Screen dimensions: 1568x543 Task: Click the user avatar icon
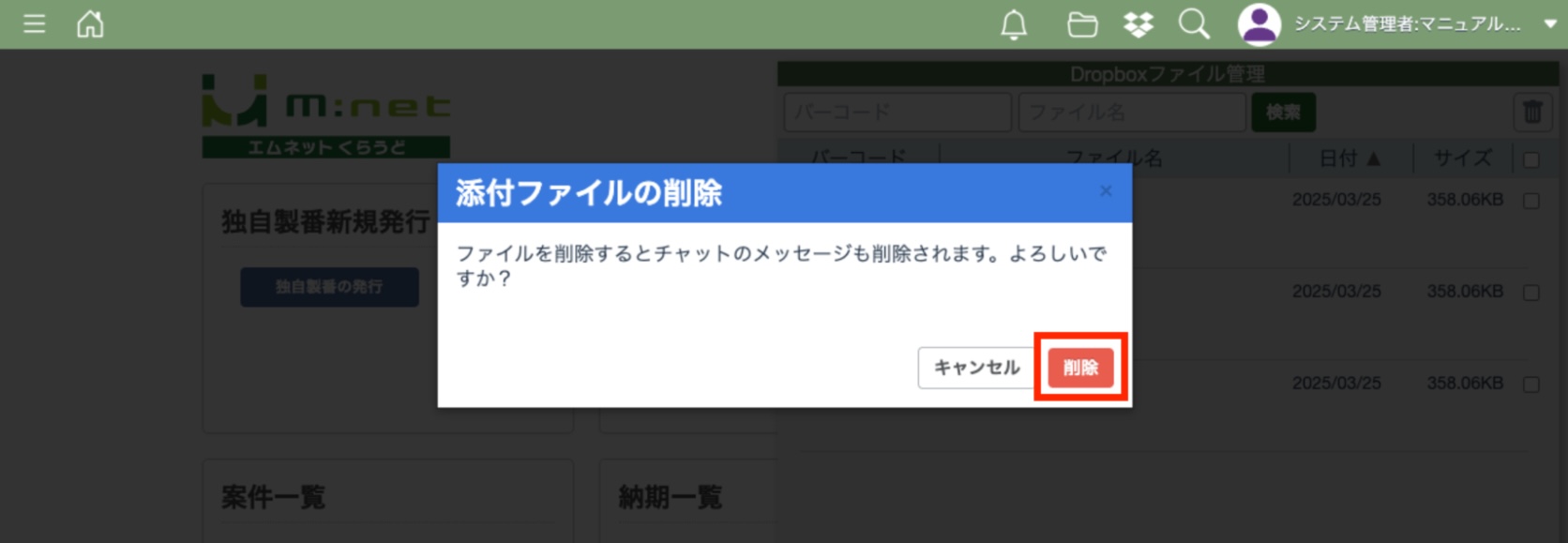click(1259, 24)
